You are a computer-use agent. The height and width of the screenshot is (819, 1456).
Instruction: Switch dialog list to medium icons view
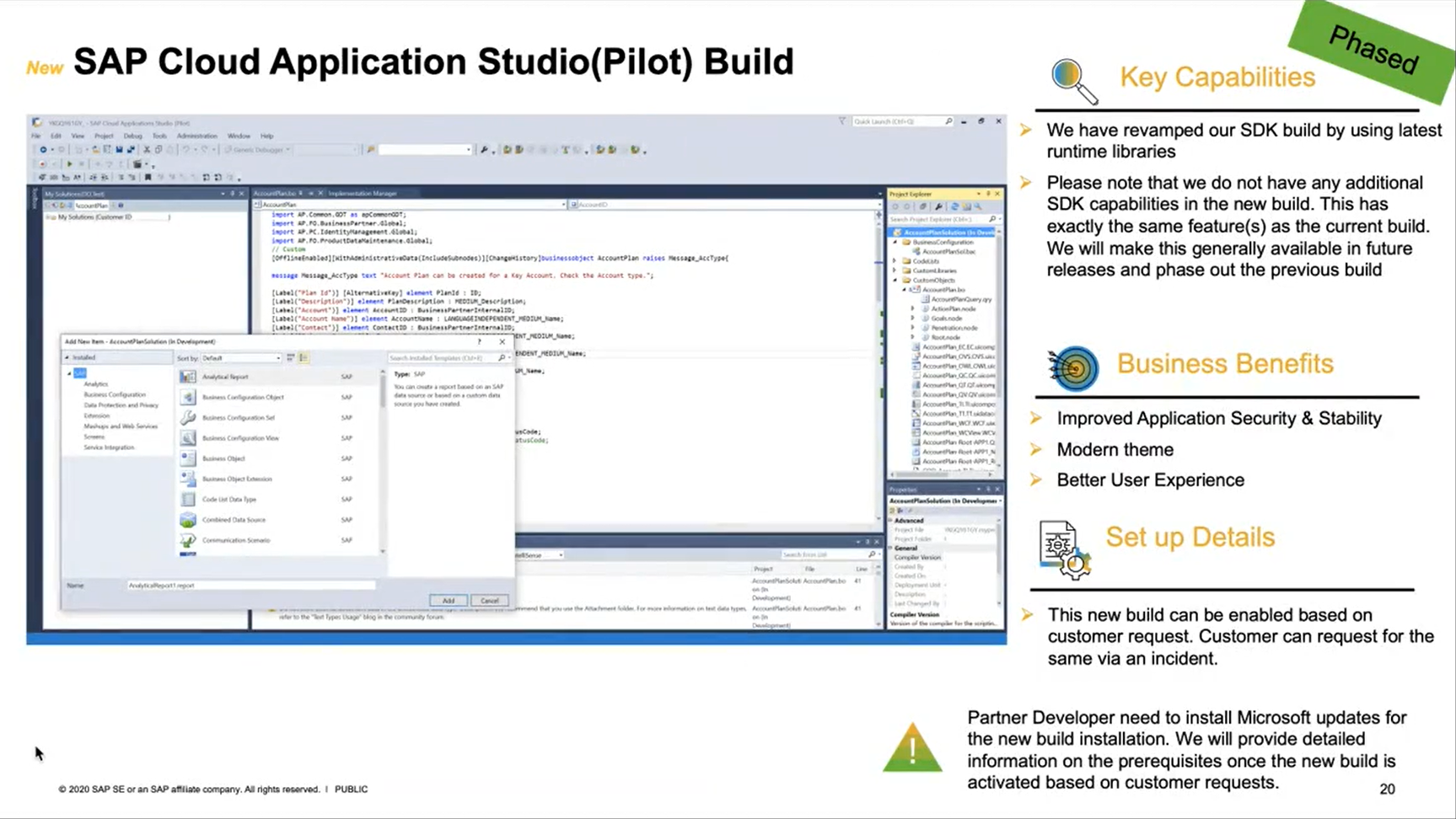304,358
